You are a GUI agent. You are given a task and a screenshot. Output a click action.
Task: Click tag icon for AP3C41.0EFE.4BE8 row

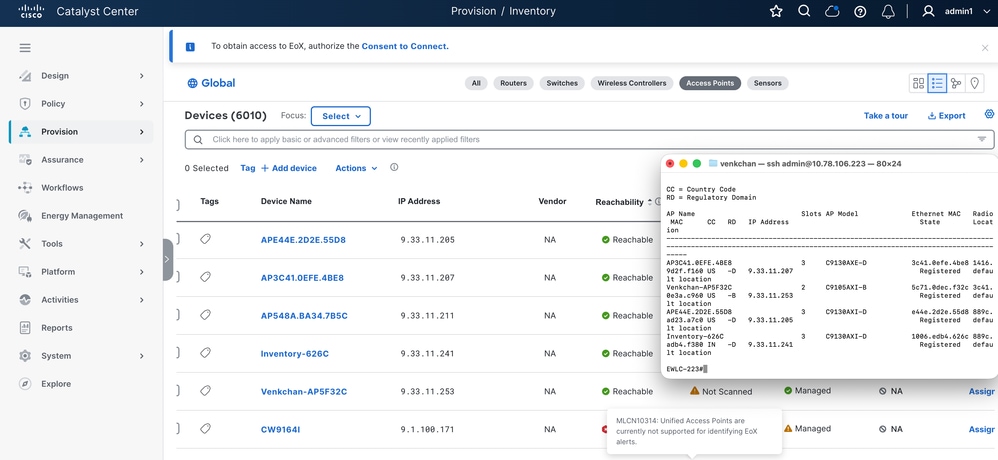pyautogui.click(x=205, y=277)
